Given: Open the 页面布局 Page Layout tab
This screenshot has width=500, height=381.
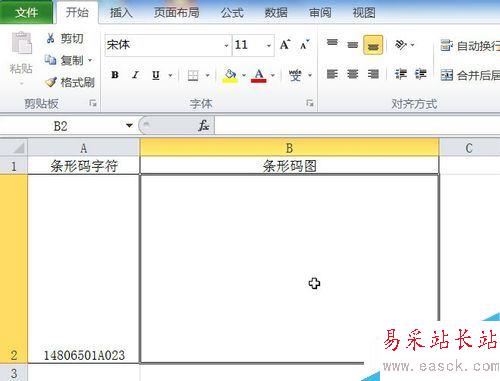Looking at the screenshot, I should 176,13.
